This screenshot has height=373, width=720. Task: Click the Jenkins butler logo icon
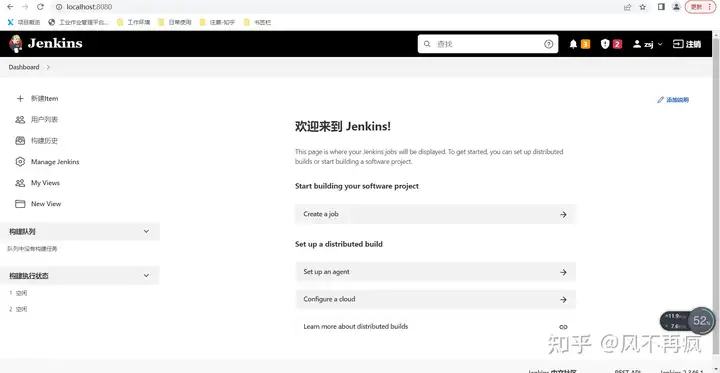tap(16, 44)
